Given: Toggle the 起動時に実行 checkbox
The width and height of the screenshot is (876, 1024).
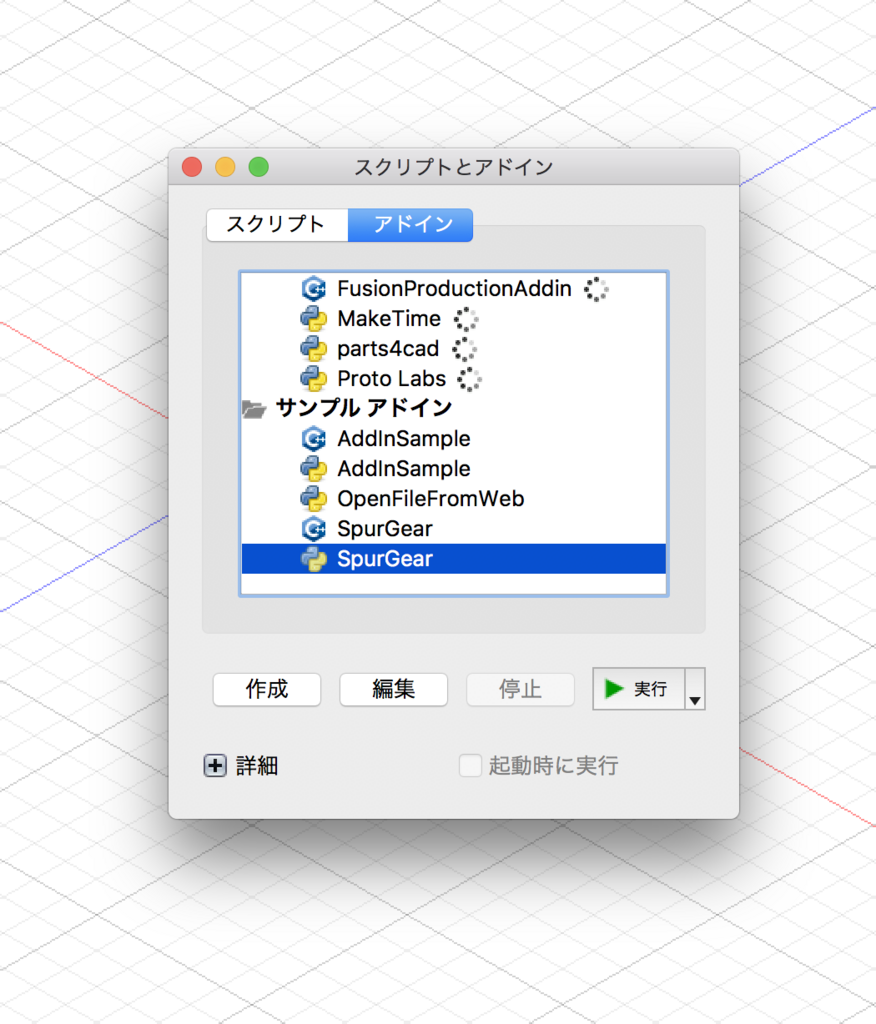Looking at the screenshot, I should [x=470, y=765].
